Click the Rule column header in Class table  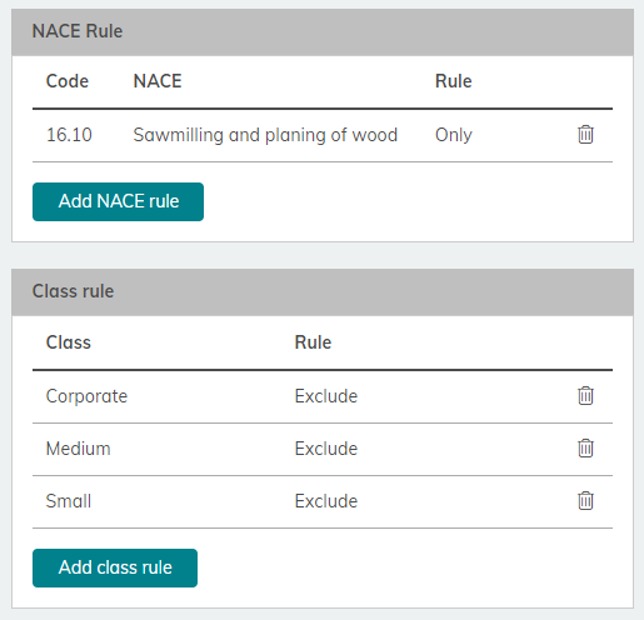[313, 342]
